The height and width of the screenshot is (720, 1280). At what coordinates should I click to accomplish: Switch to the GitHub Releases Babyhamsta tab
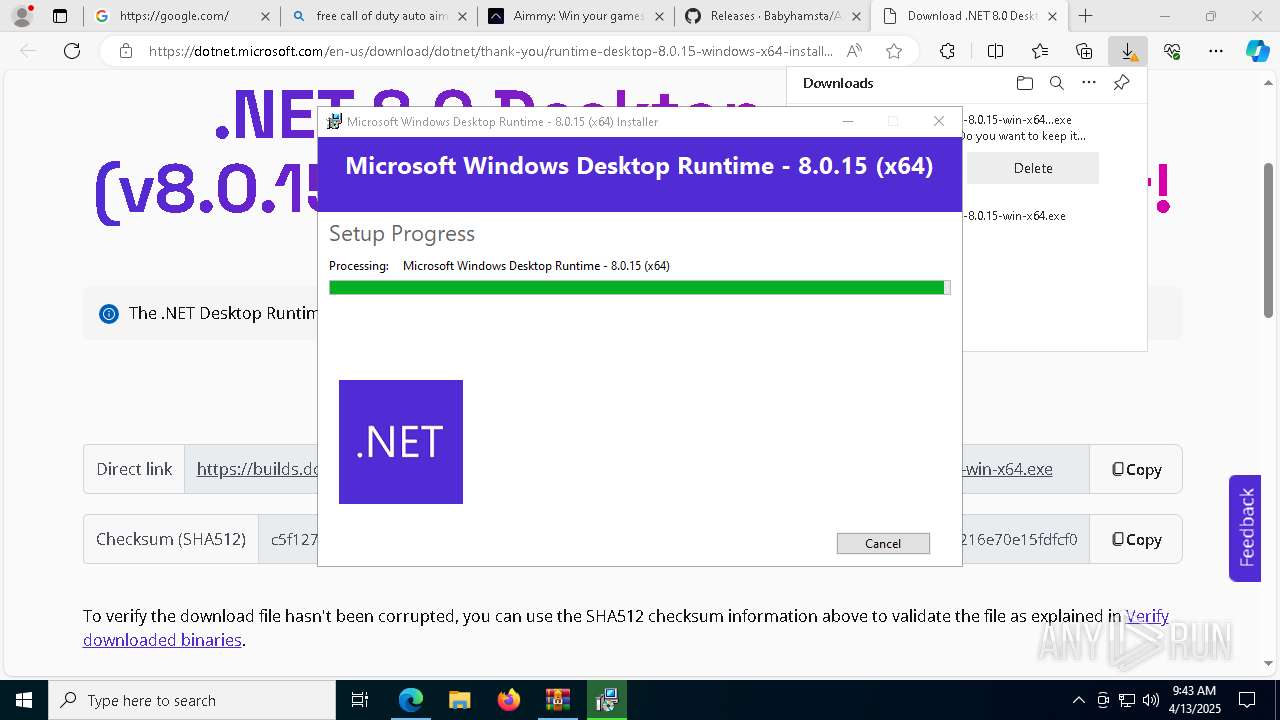(x=773, y=16)
